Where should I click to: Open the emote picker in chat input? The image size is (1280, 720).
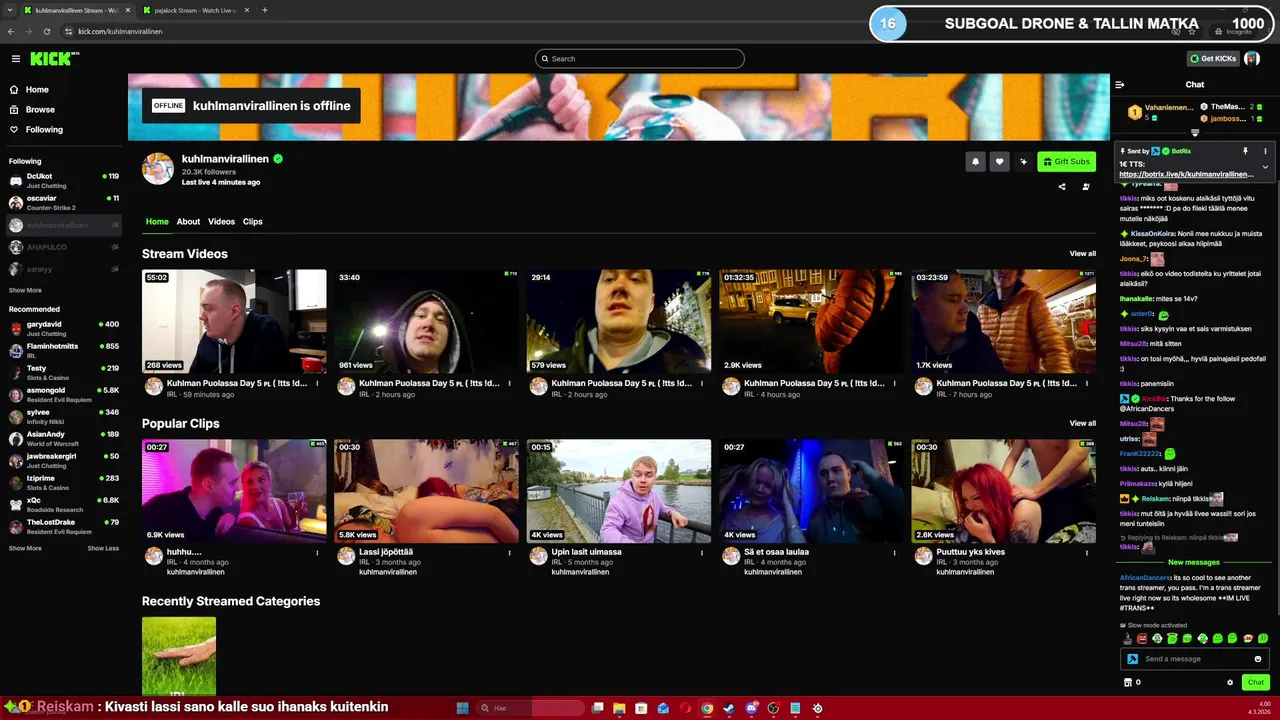(1258, 659)
